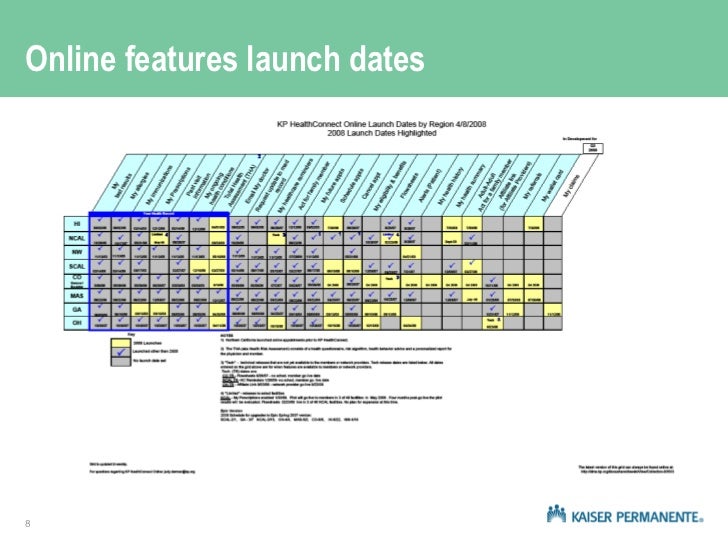Click the "My walker card" column header
Viewport: 728px width, 546px height.
click(552, 186)
